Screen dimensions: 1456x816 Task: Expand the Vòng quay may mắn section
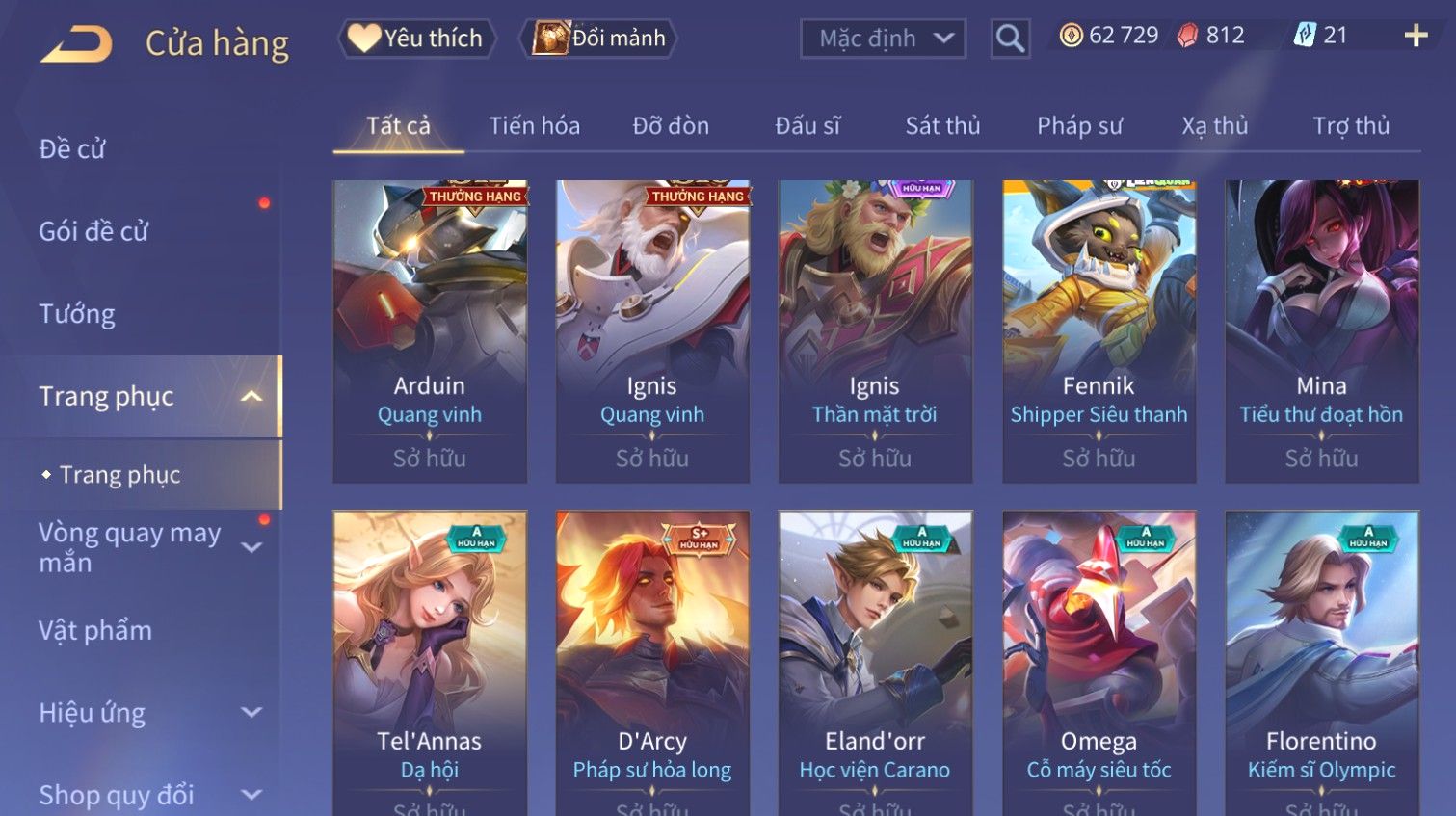[x=251, y=547]
